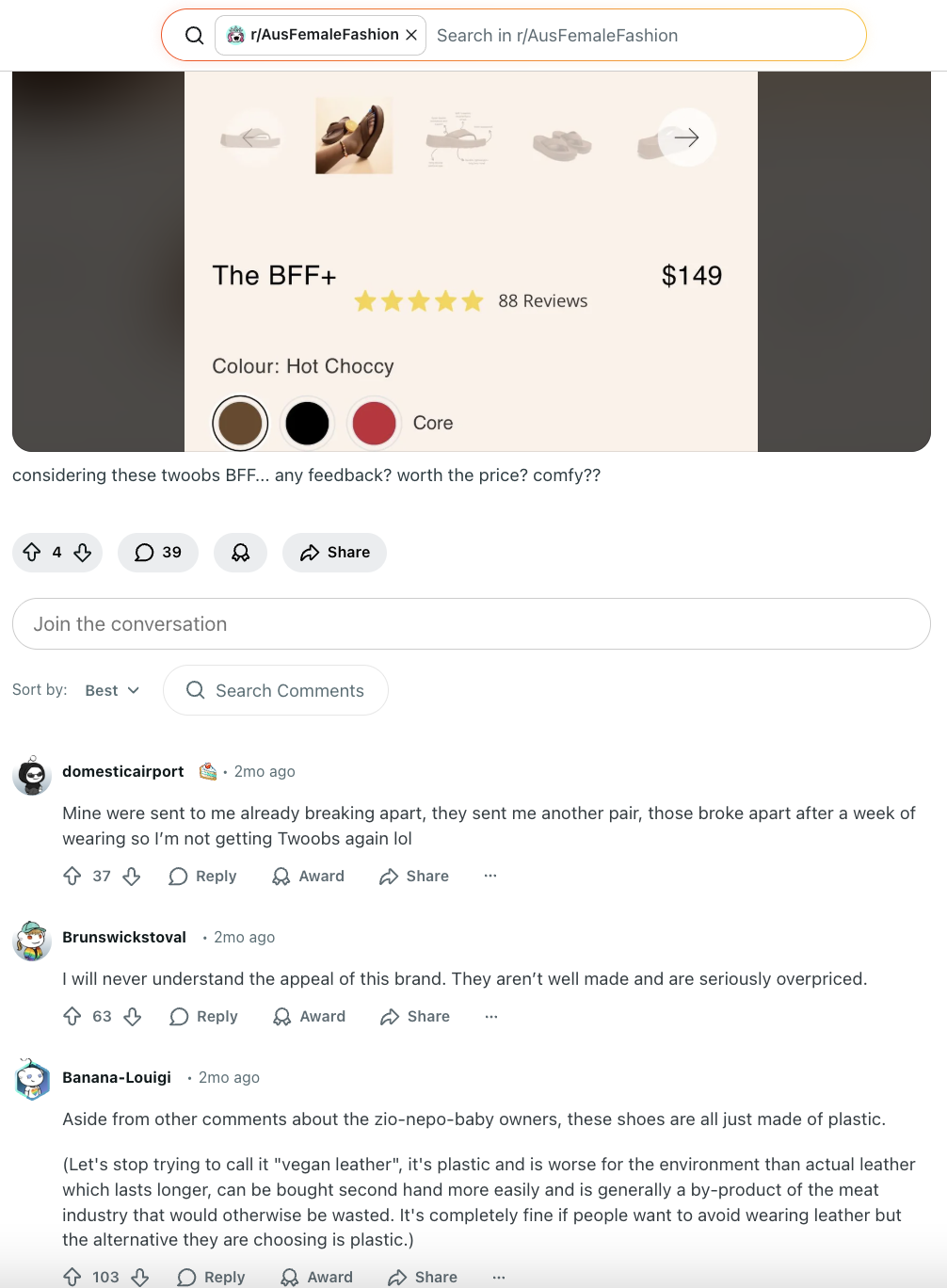Open Brunswickstoval's profile

[123, 937]
